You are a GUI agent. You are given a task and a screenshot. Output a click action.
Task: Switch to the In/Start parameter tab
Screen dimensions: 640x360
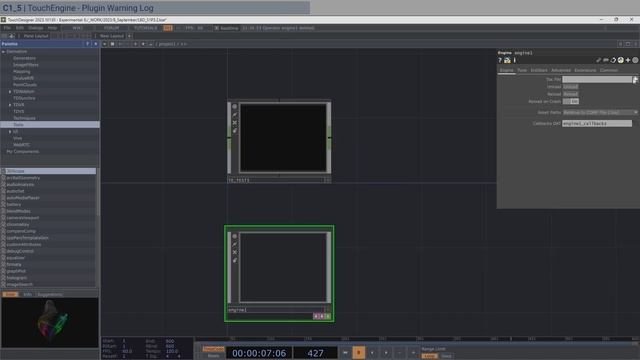pos(539,70)
